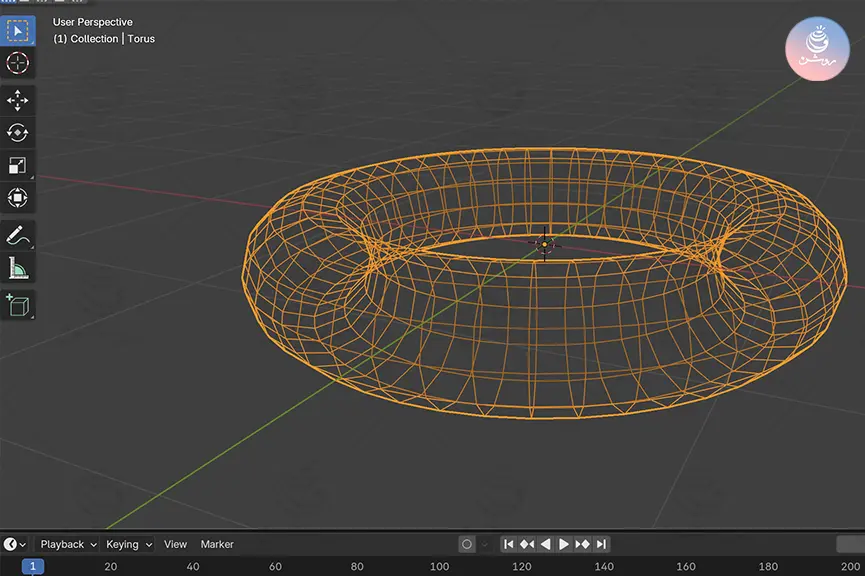Jump to the next keyframe
This screenshot has width=865, height=576.
(x=583, y=545)
